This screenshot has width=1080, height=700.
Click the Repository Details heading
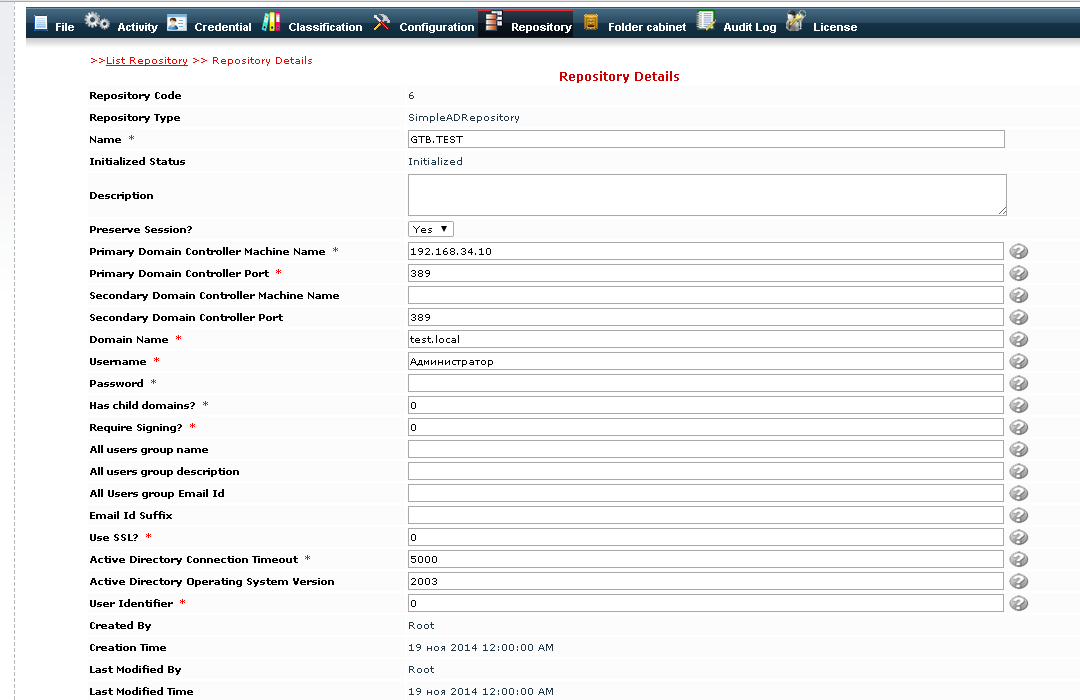point(619,76)
